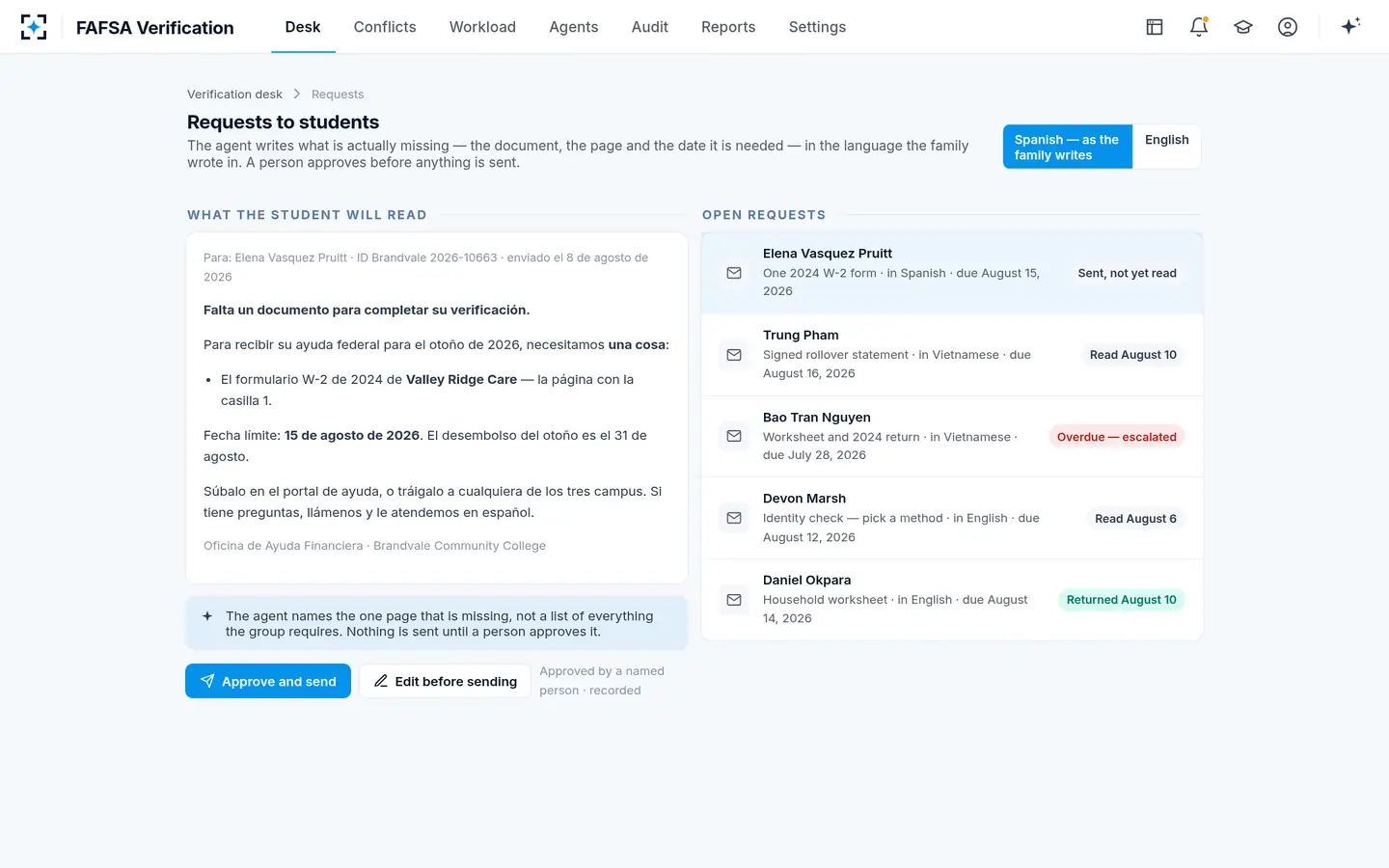Select Spanish — as the family writes
This screenshot has height=868, width=1389.
(x=1068, y=147)
